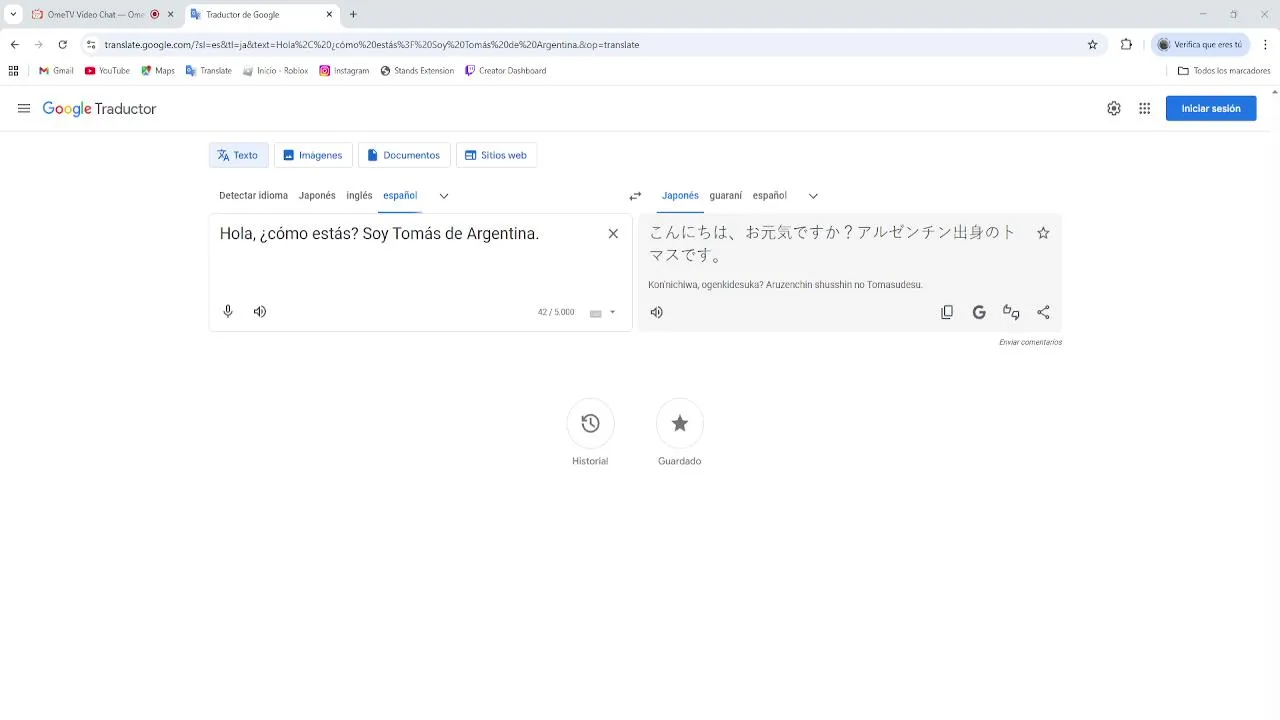Image resolution: width=1280 pixels, height=720 pixels.
Task: Open input tools dropdown arrow
Action: point(613,313)
